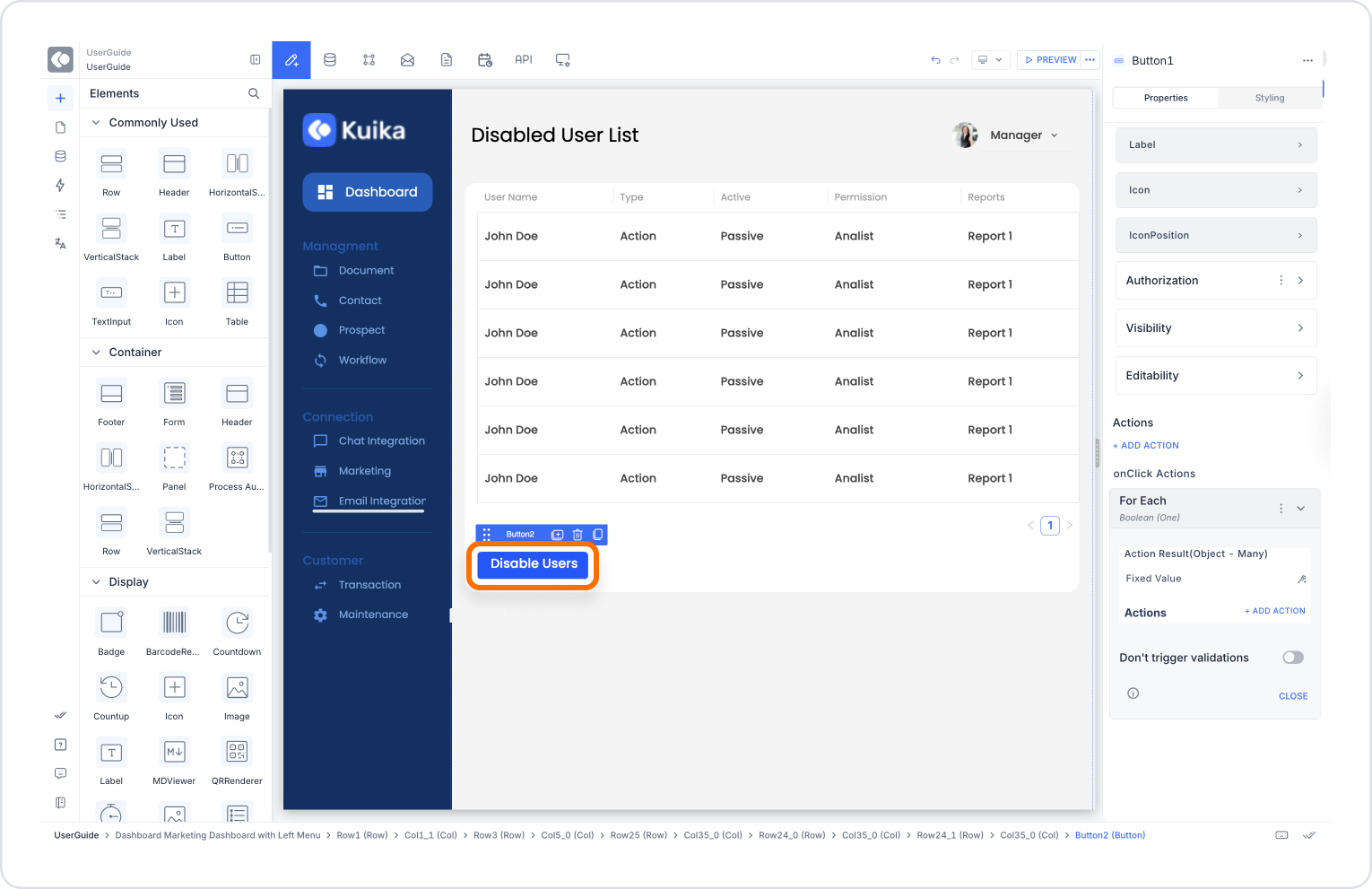Select the MDViewer element
Screen dimensions: 1372x889
click(174, 762)
